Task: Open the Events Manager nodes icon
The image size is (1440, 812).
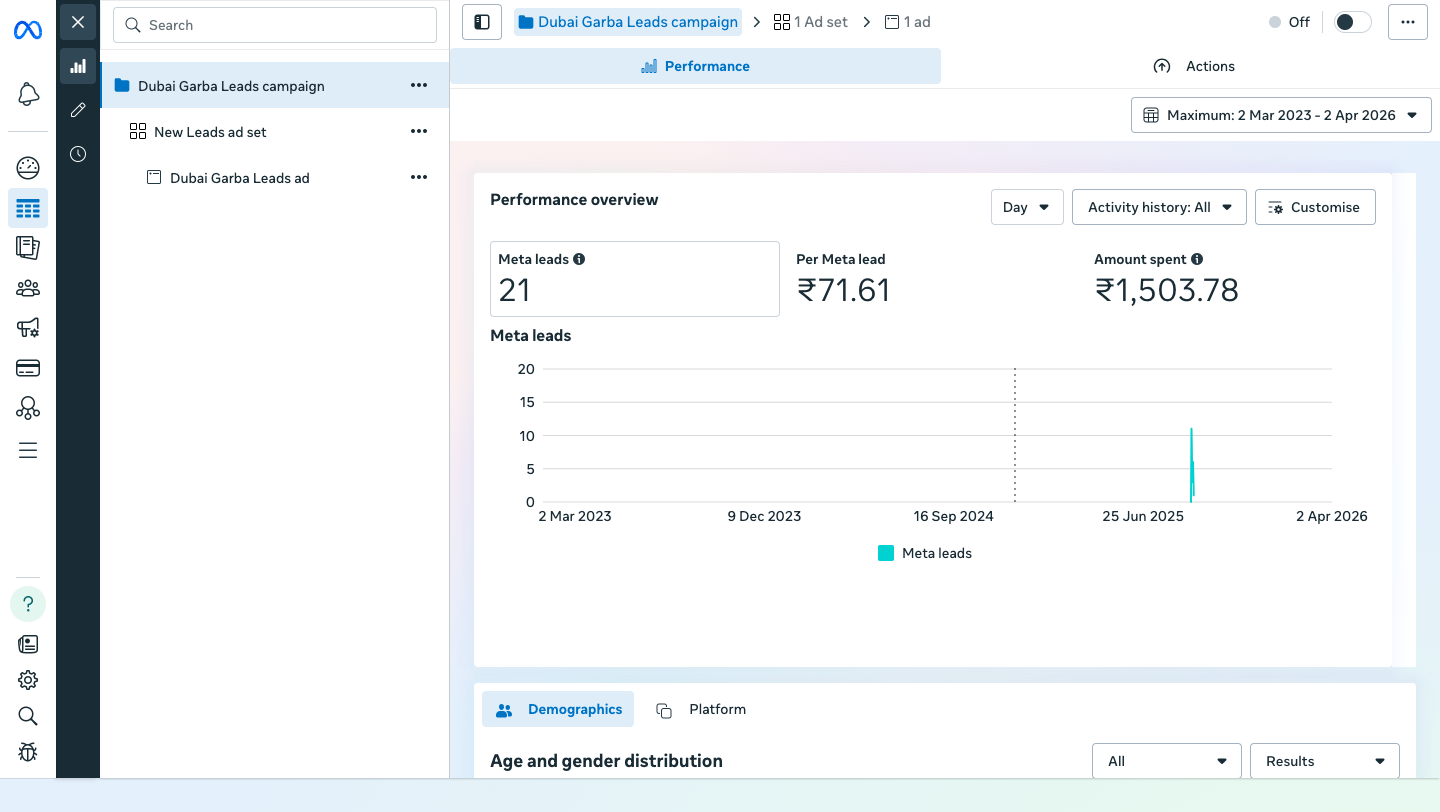Action: pos(28,408)
